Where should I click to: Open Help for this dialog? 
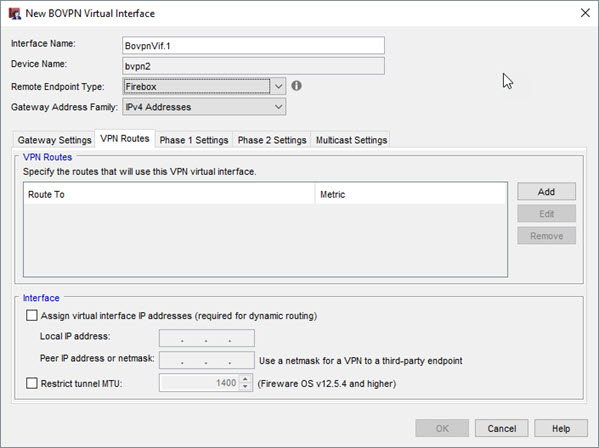click(561, 429)
